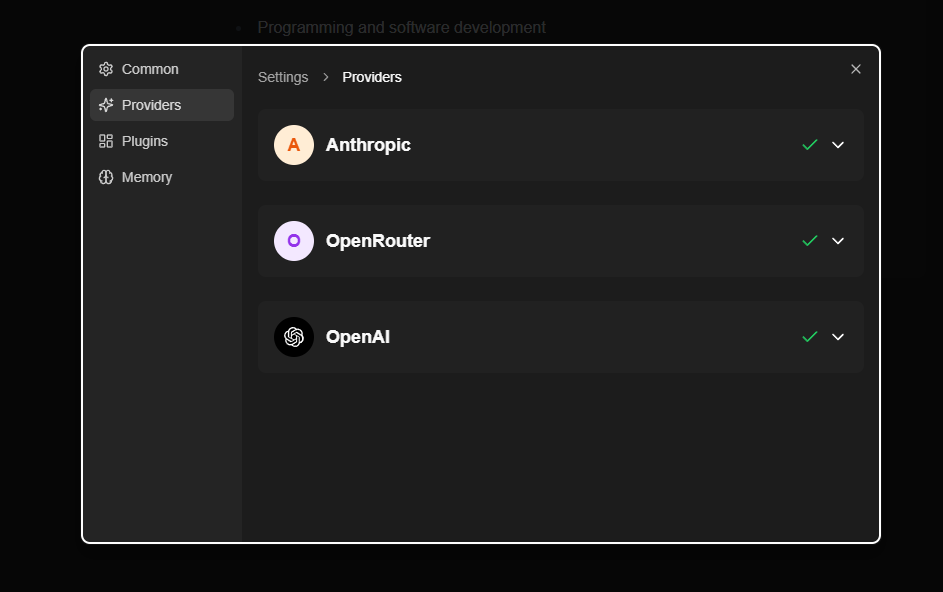This screenshot has width=943, height=592.
Task: Open the Common settings section
Action: click(162, 69)
